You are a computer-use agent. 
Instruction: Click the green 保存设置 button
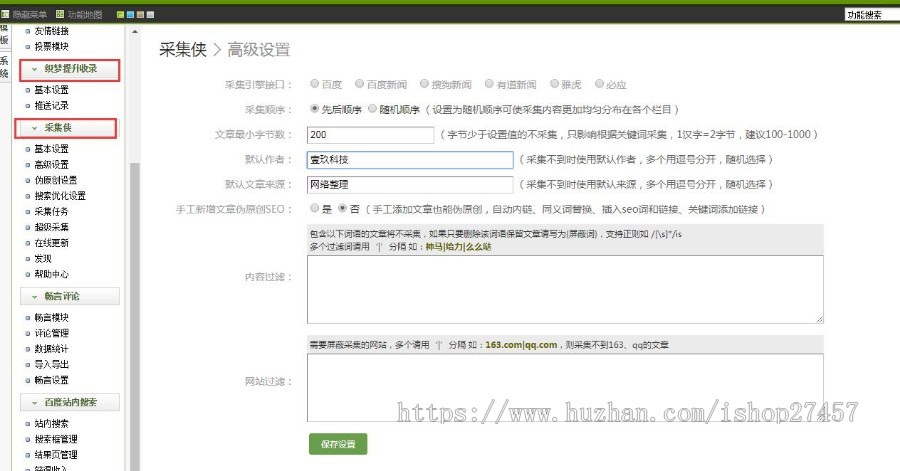tap(338, 444)
